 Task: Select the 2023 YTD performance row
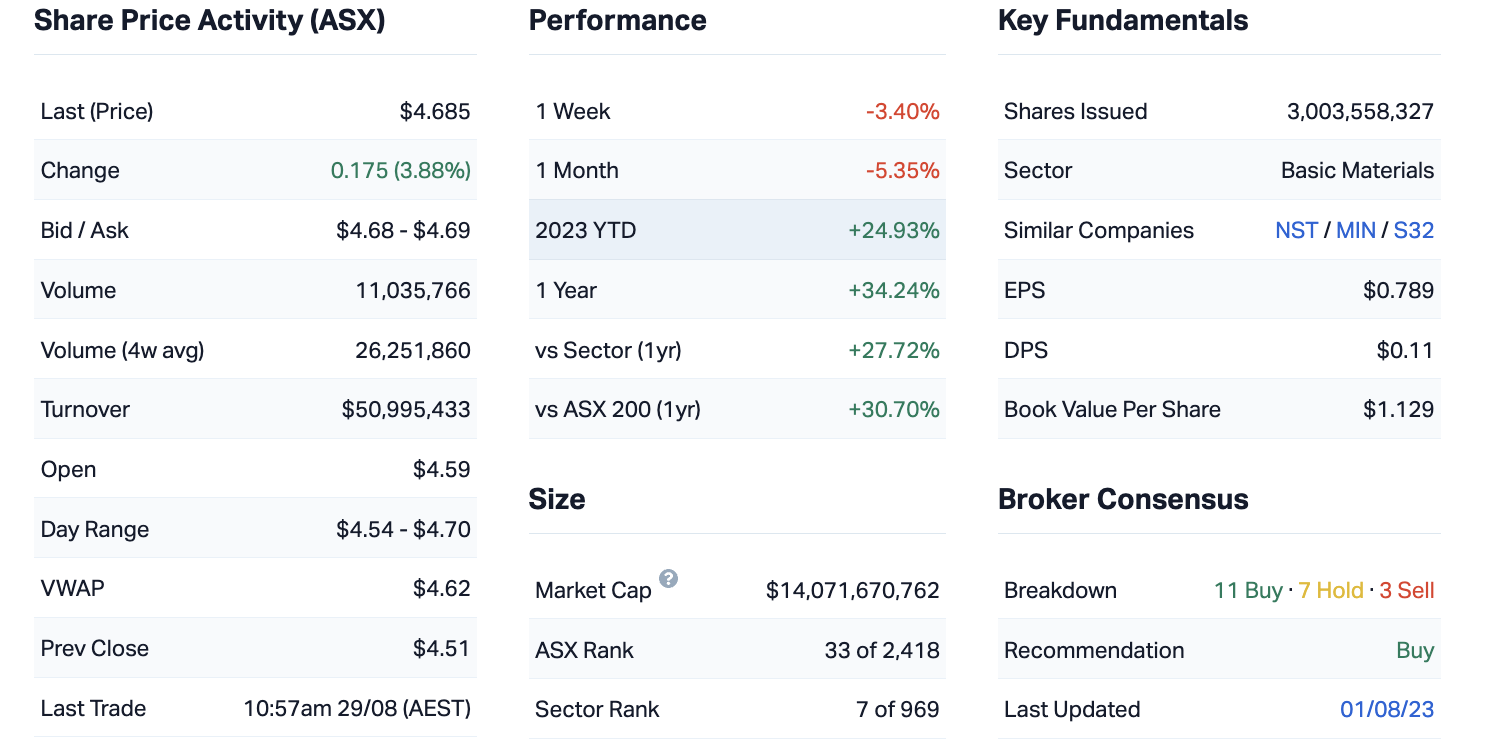736,230
